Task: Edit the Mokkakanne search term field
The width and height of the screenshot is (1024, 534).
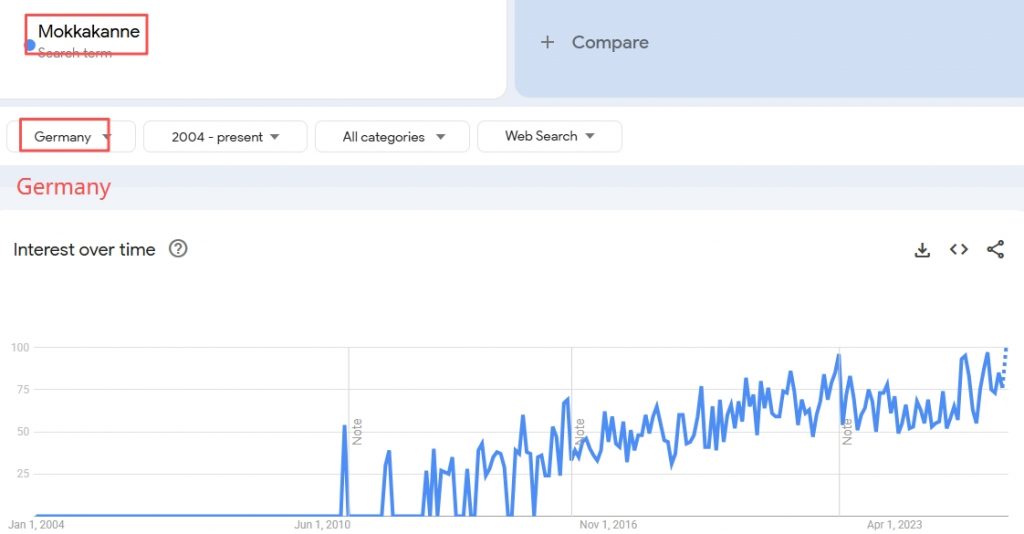Action: 89,32
